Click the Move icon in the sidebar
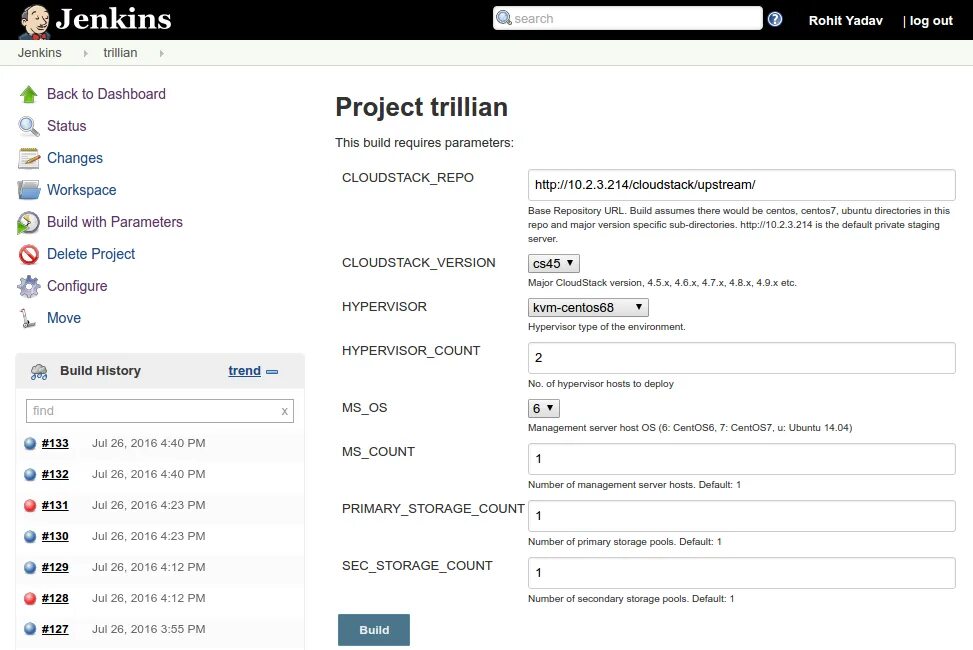The height and width of the screenshot is (650, 973). (27, 318)
